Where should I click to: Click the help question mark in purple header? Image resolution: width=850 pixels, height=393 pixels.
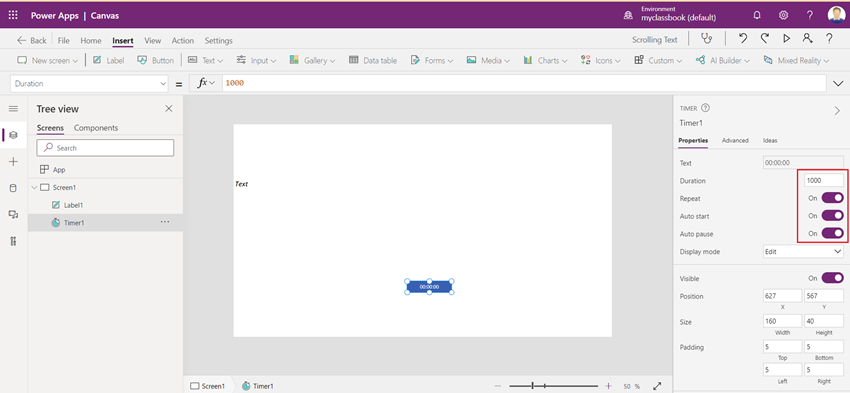[x=809, y=15]
